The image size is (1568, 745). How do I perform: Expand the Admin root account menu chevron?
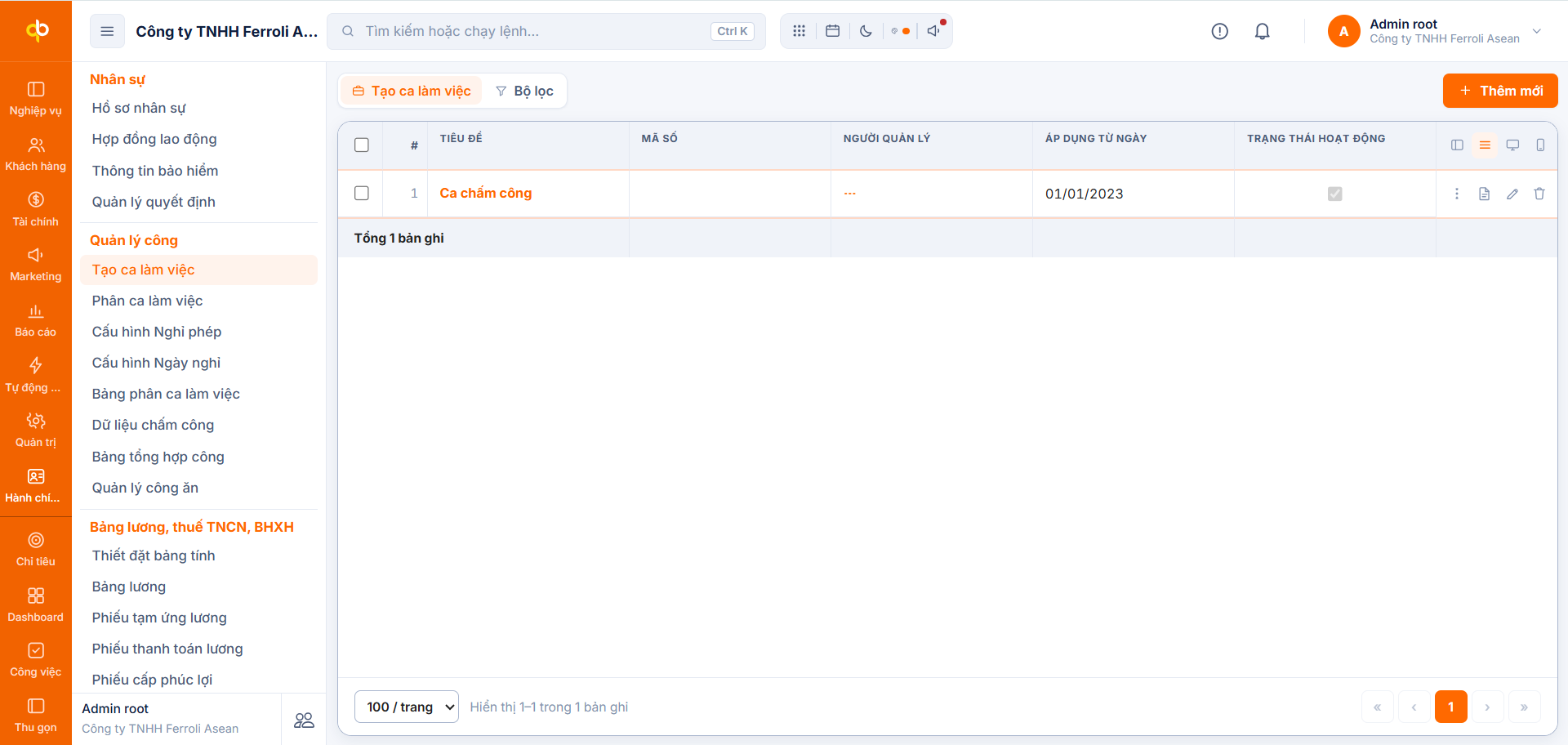pos(1536,31)
